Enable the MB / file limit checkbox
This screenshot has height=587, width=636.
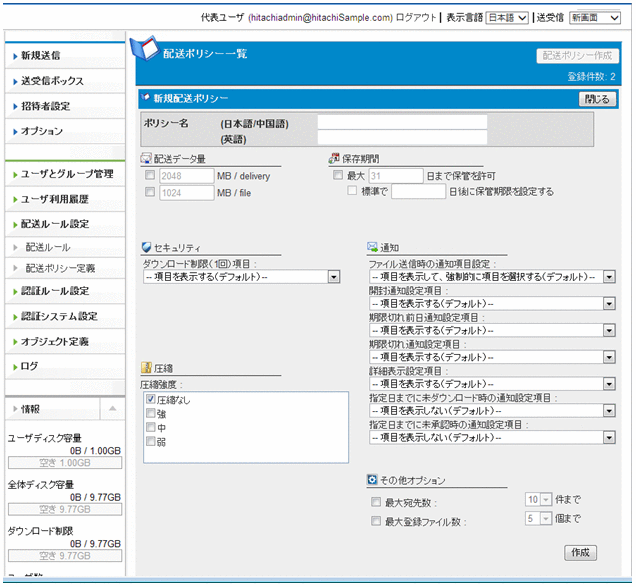coord(150,191)
